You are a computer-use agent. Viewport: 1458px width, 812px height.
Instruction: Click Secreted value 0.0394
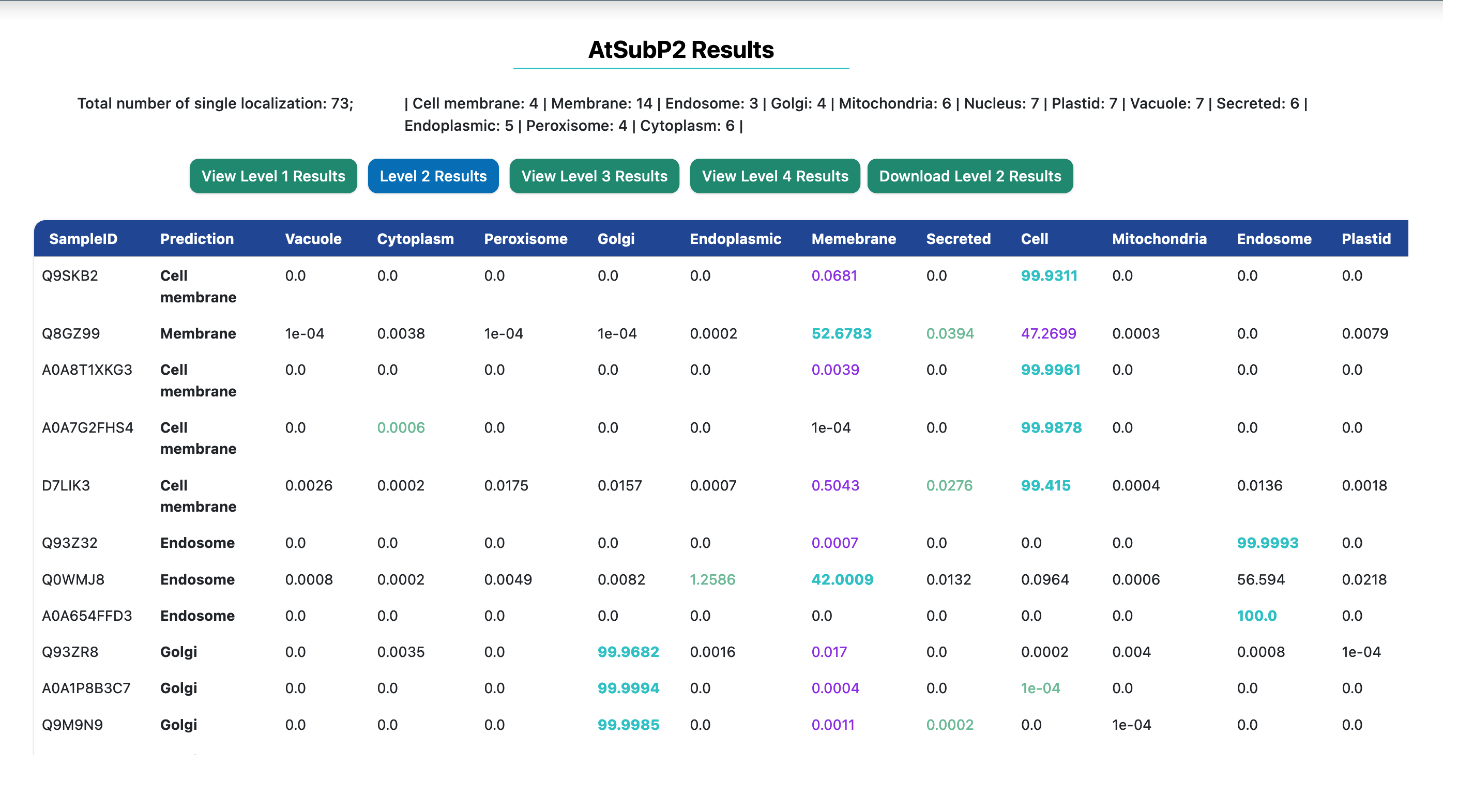(x=950, y=333)
